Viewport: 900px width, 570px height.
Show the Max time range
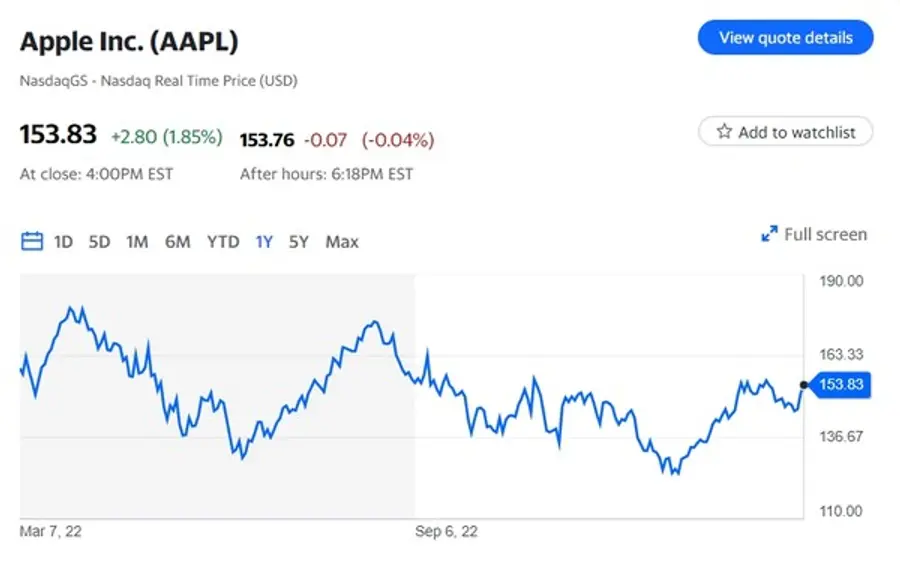click(342, 241)
